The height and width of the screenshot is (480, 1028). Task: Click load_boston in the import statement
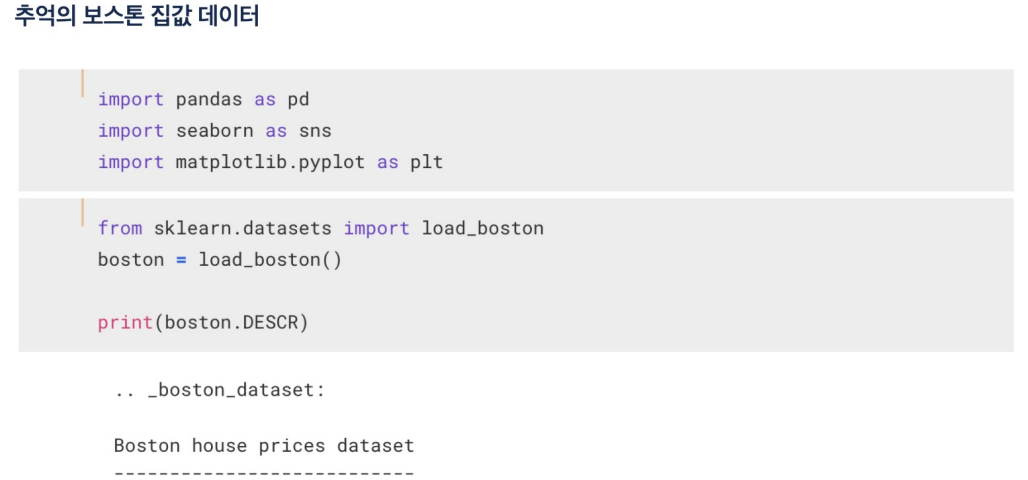(x=483, y=228)
